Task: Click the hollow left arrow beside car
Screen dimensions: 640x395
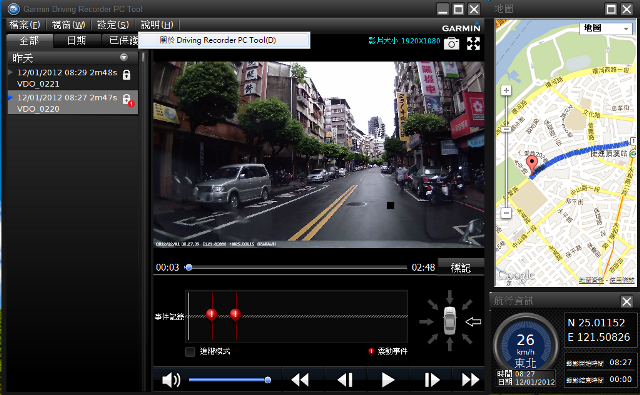Action: tap(473, 322)
